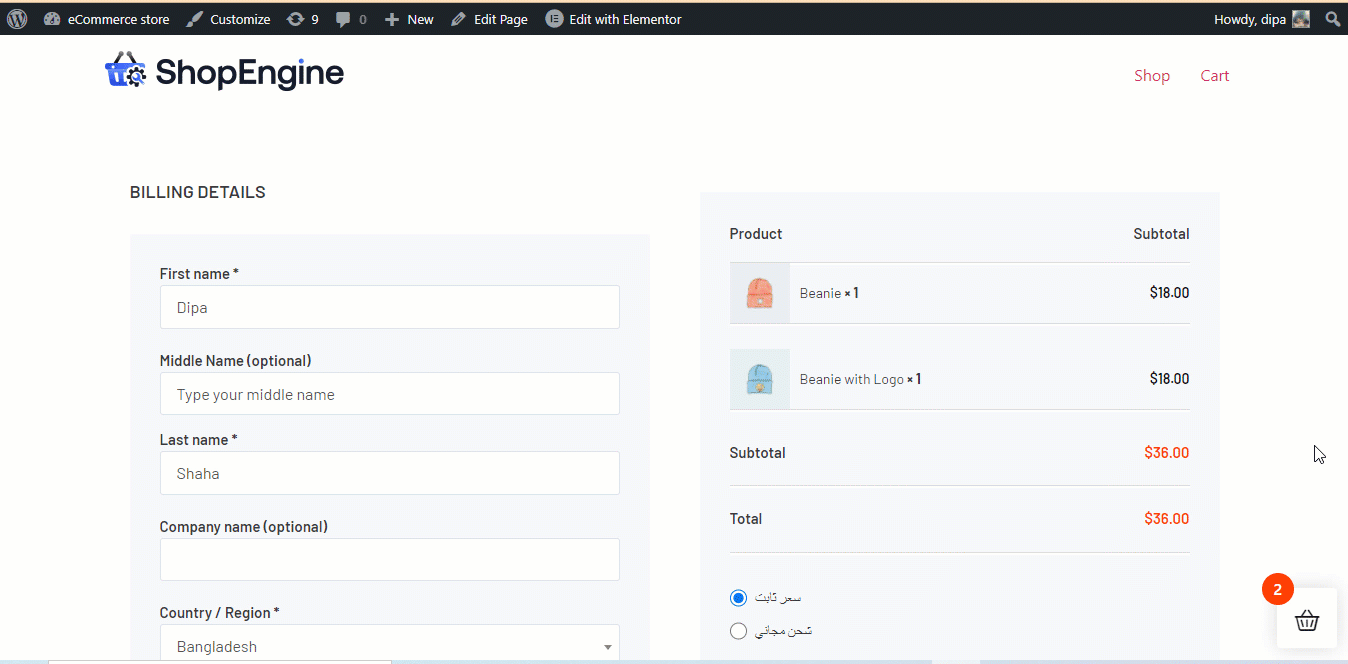Click New in the admin bar
The height and width of the screenshot is (664, 1348).
click(409, 19)
